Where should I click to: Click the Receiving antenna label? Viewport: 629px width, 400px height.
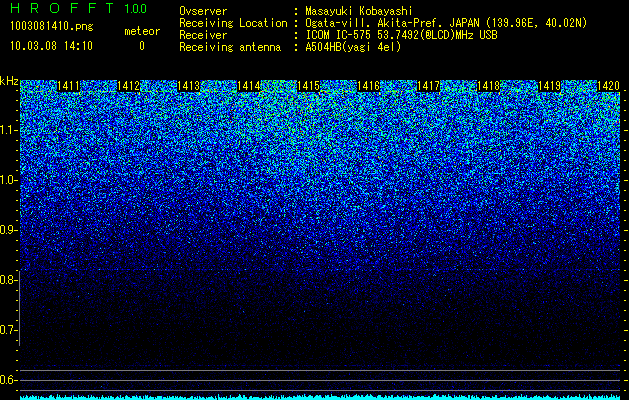click(230, 47)
